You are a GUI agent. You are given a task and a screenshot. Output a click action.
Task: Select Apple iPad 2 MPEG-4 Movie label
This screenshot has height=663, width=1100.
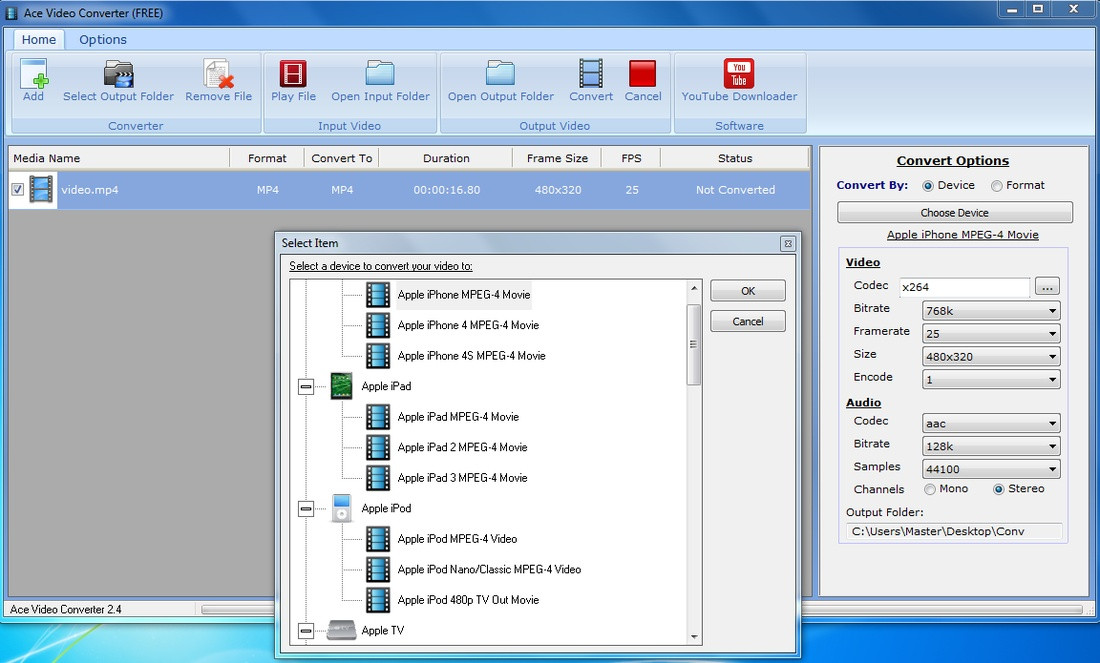[x=462, y=447]
